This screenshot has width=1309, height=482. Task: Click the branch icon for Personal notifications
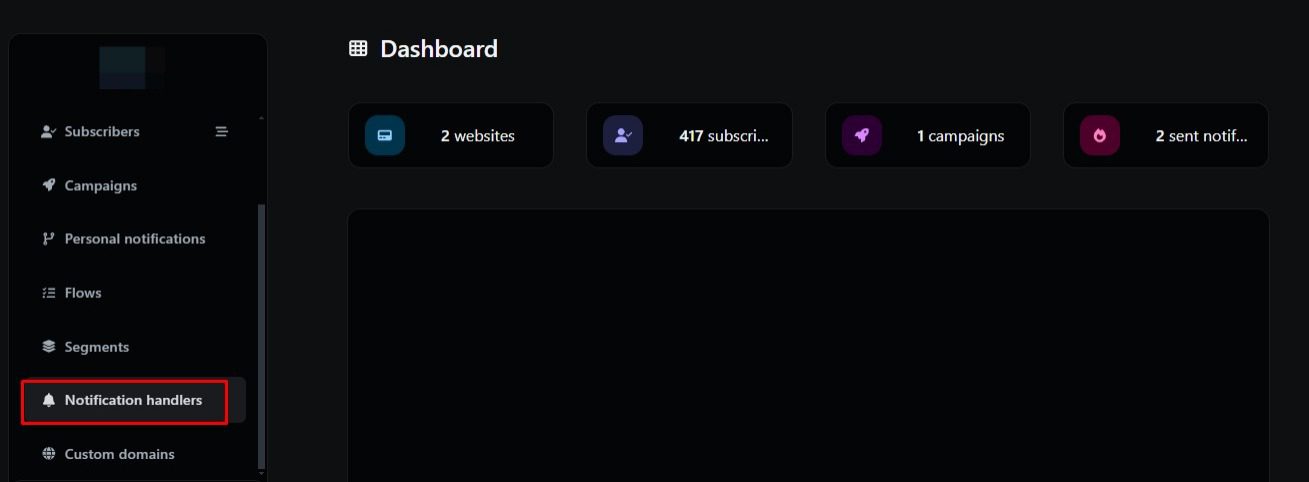[x=48, y=239]
